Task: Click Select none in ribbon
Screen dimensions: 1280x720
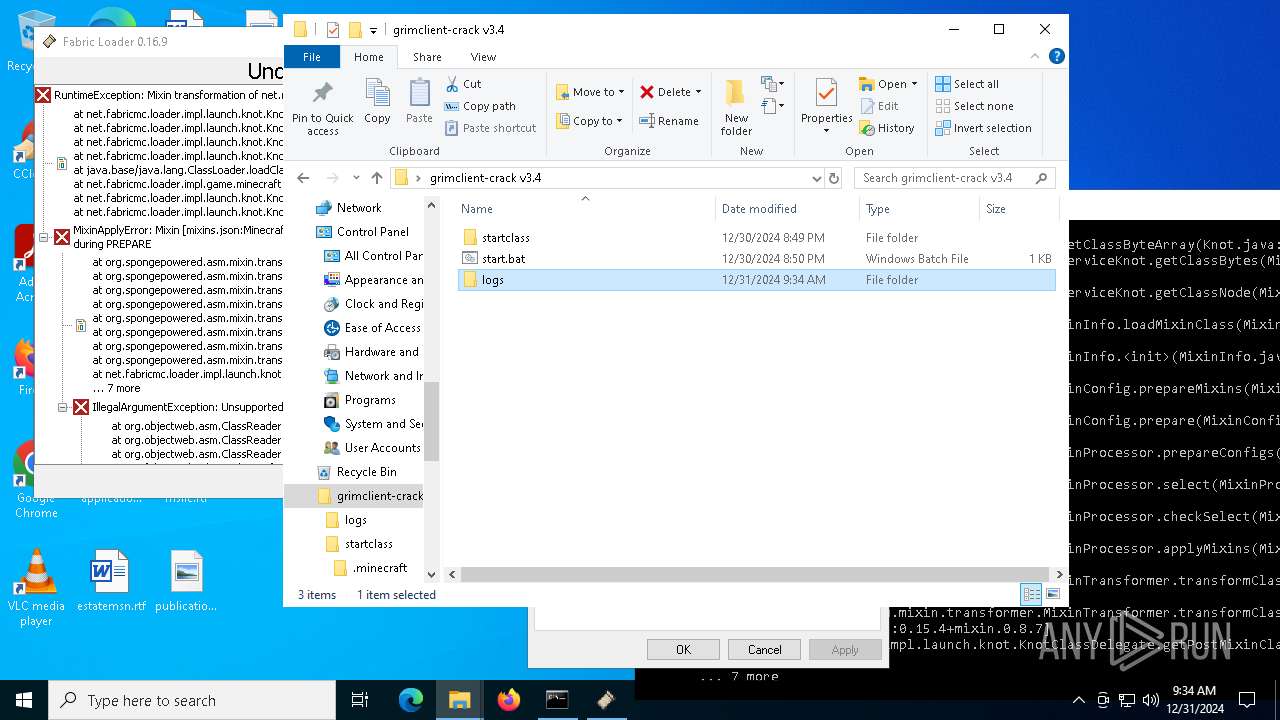Action: click(x=974, y=106)
